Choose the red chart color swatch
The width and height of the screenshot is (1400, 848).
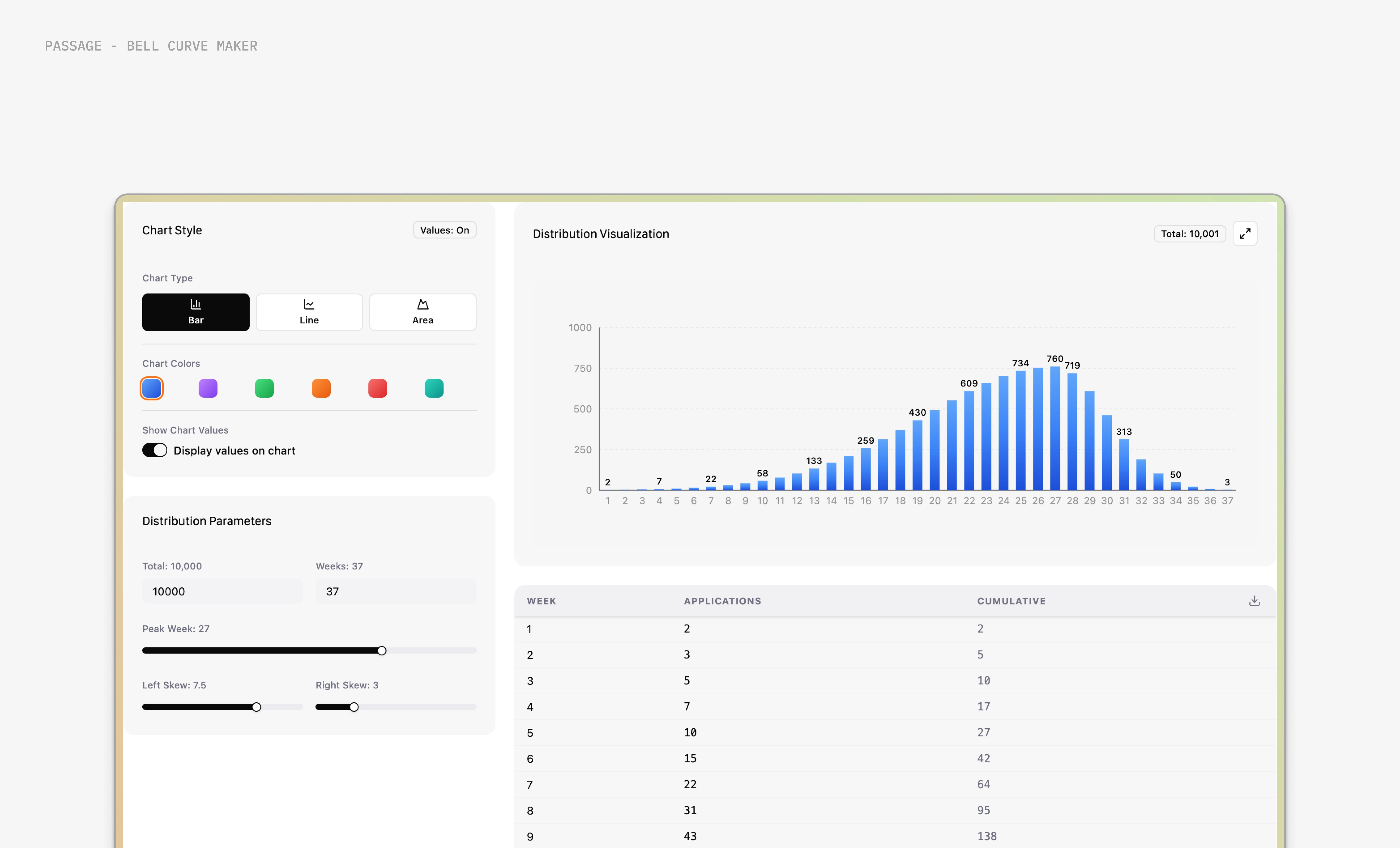coord(377,388)
